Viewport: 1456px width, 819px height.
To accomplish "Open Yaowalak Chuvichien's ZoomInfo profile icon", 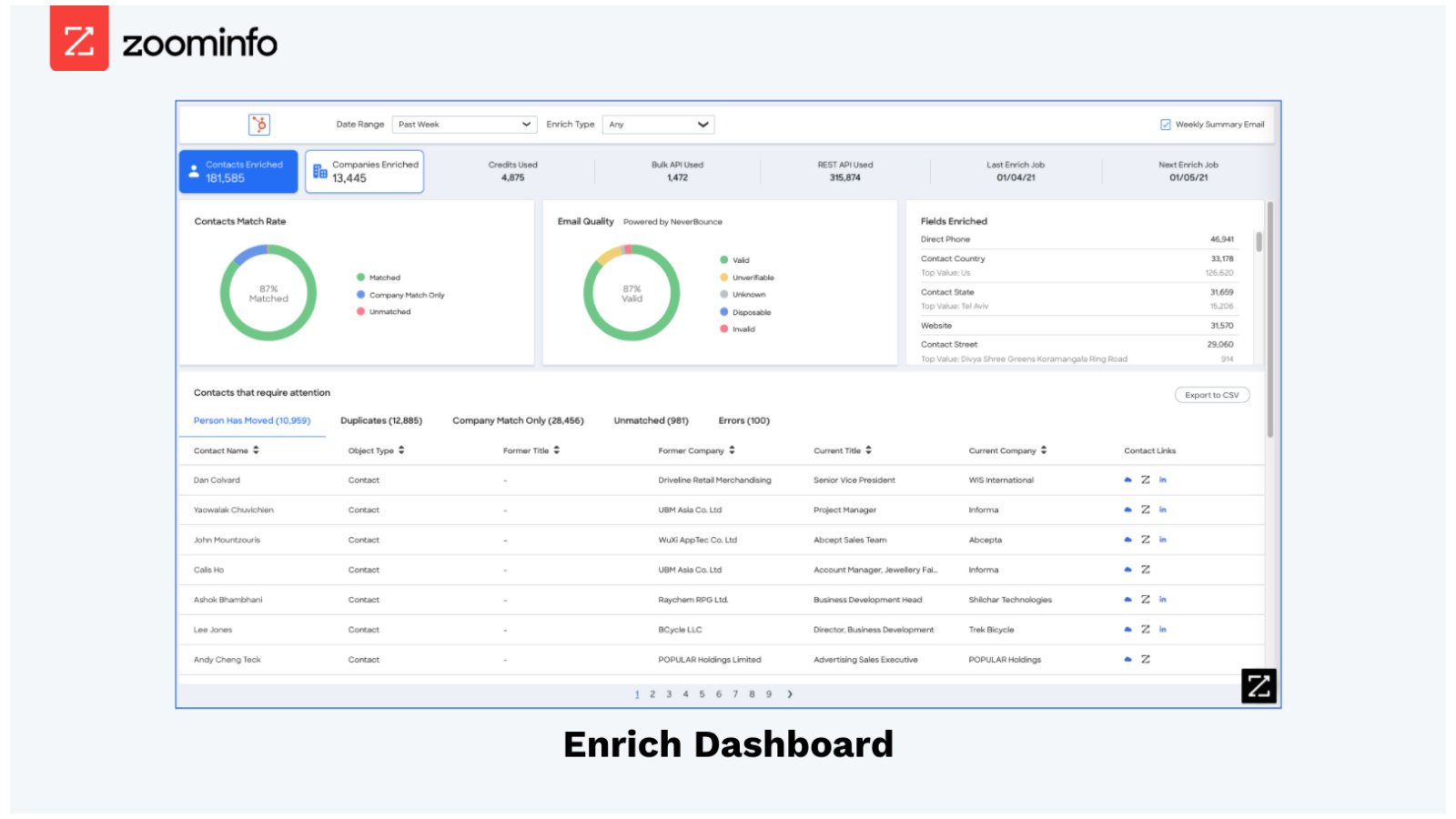I will (x=1146, y=510).
